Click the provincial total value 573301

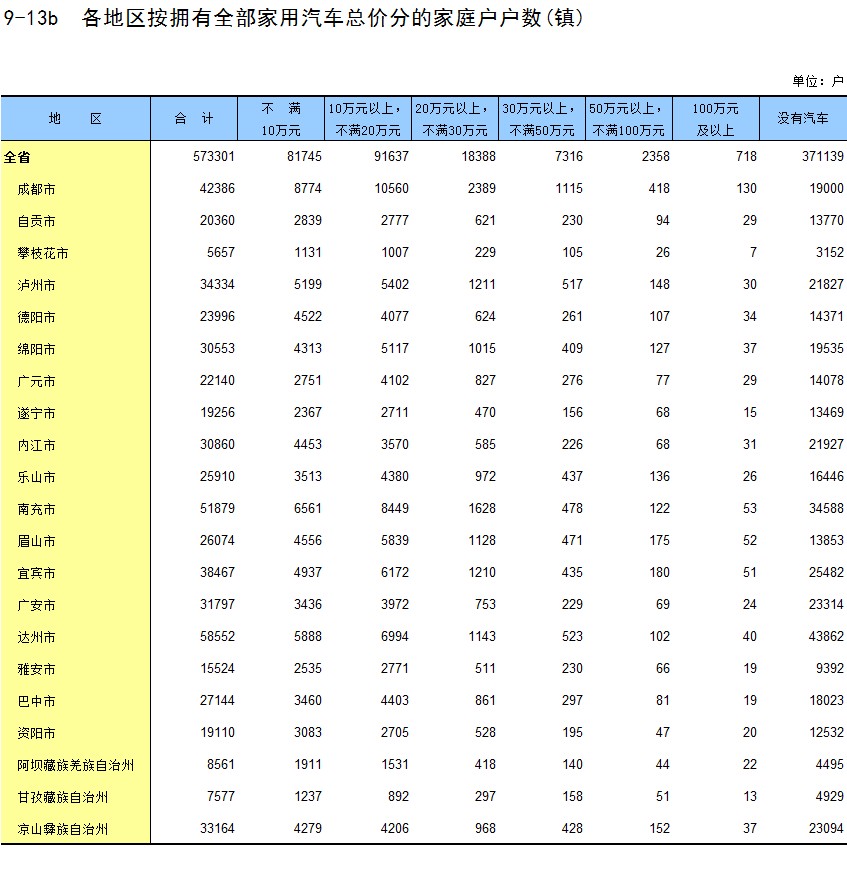214,156
